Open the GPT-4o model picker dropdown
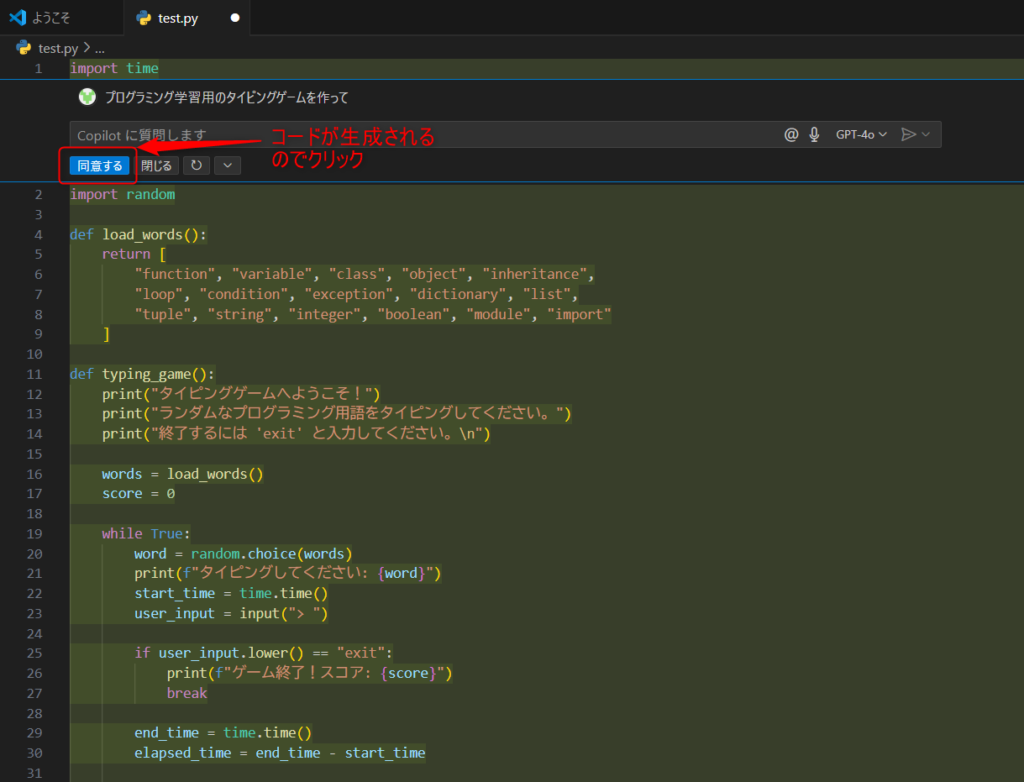Viewport: 1024px width, 782px height. pos(861,135)
